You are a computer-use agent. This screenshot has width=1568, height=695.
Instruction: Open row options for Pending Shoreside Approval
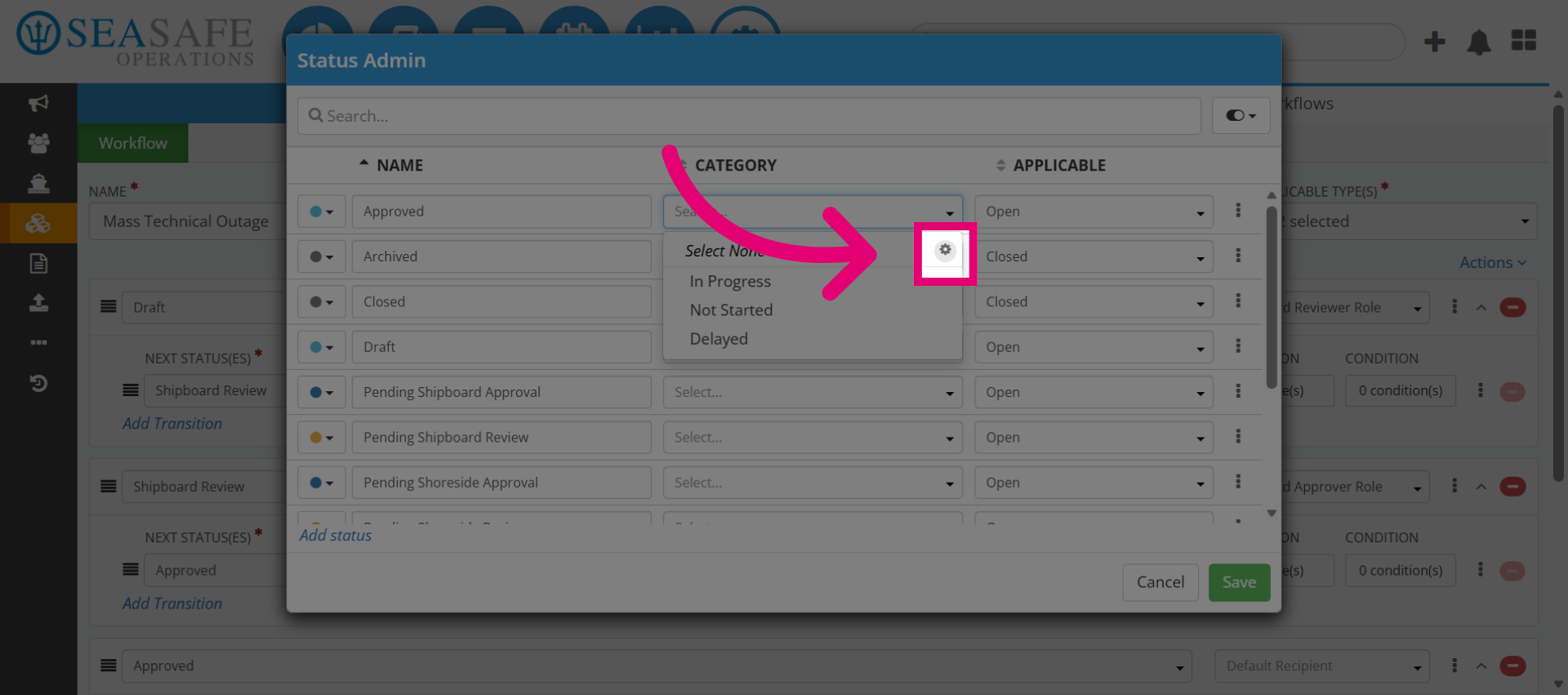[1238, 482]
